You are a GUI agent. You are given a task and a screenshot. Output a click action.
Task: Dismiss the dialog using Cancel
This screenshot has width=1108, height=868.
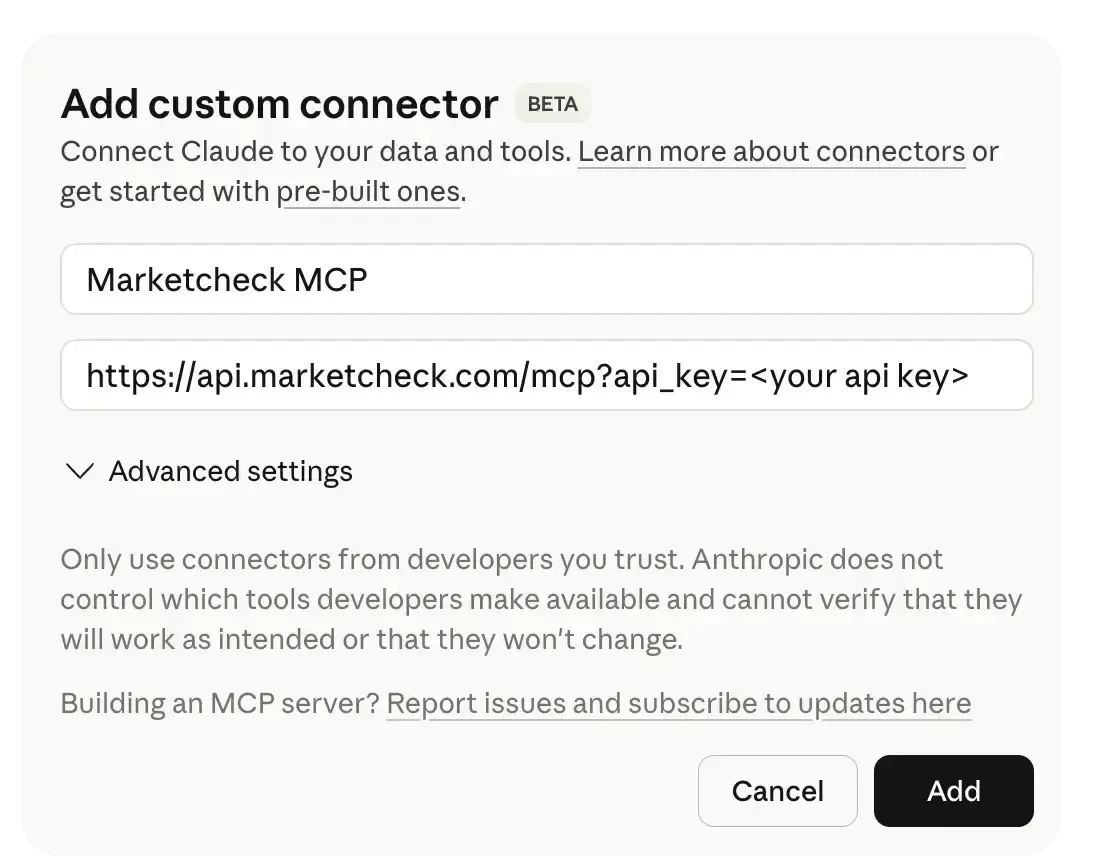tap(778, 791)
